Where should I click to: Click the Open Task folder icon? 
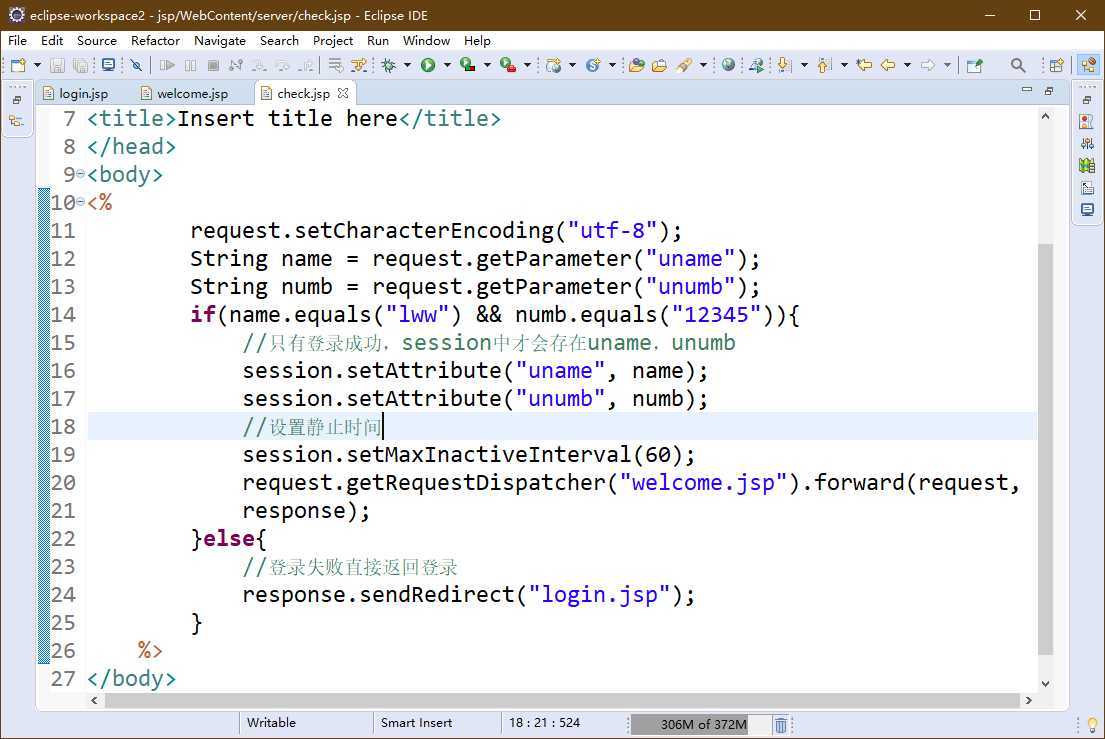660,66
